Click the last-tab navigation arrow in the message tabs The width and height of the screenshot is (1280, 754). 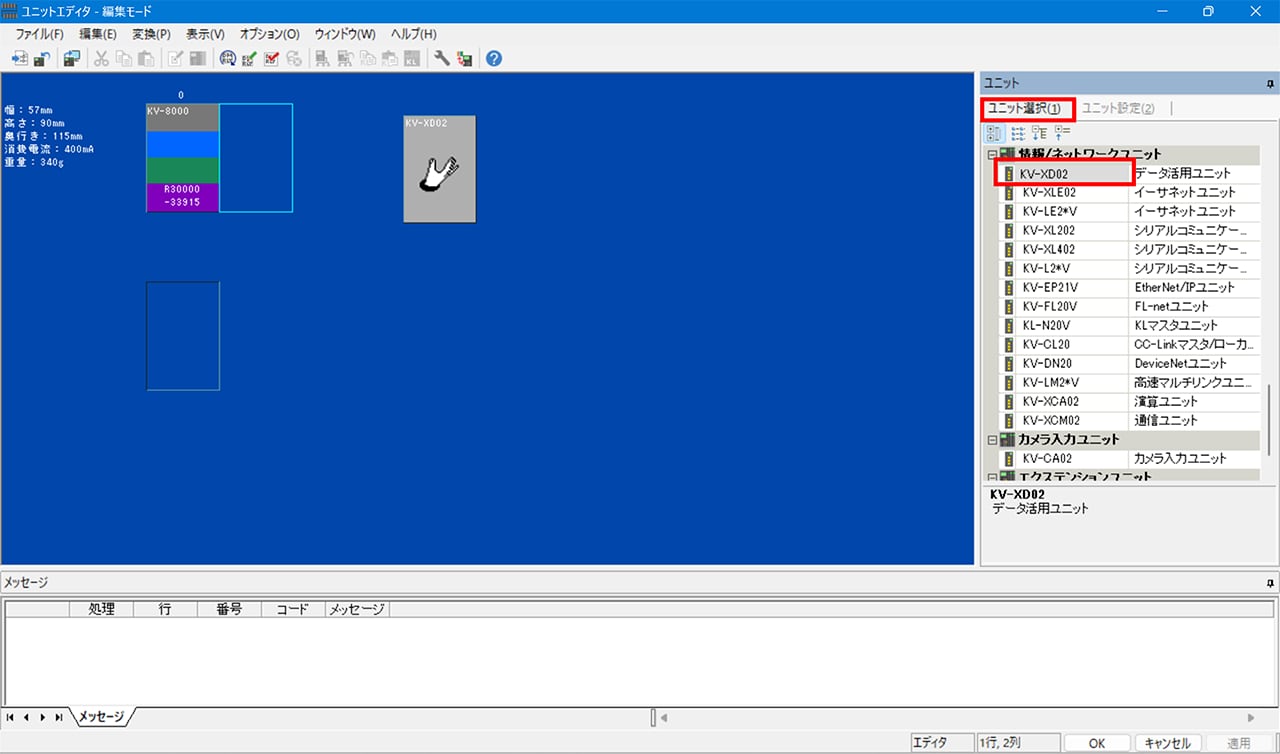pos(59,717)
